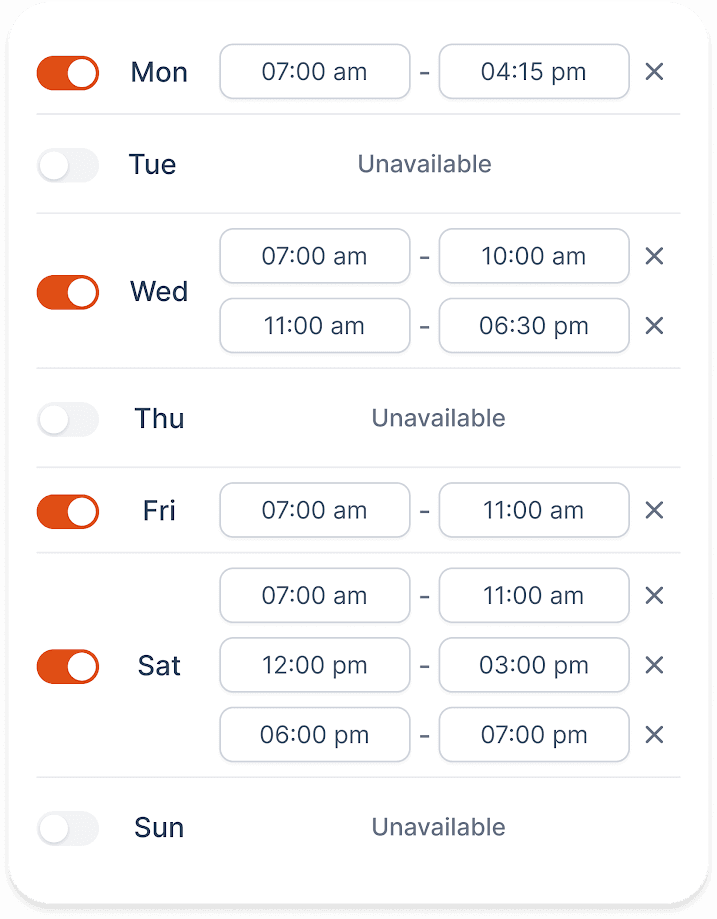Delete Wednesday's 07:00 am – 10:00 am slot
The height and width of the screenshot is (919, 717).
654,256
